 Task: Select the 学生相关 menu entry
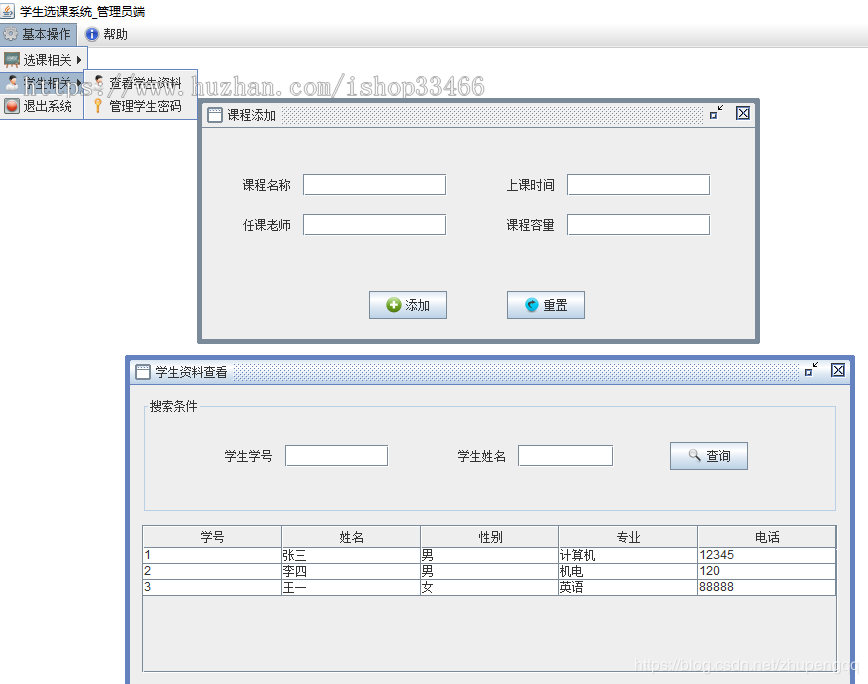pos(42,83)
